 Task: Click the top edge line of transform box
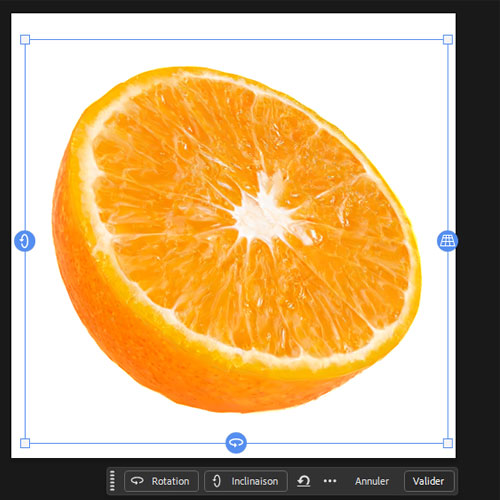pos(236,40)
